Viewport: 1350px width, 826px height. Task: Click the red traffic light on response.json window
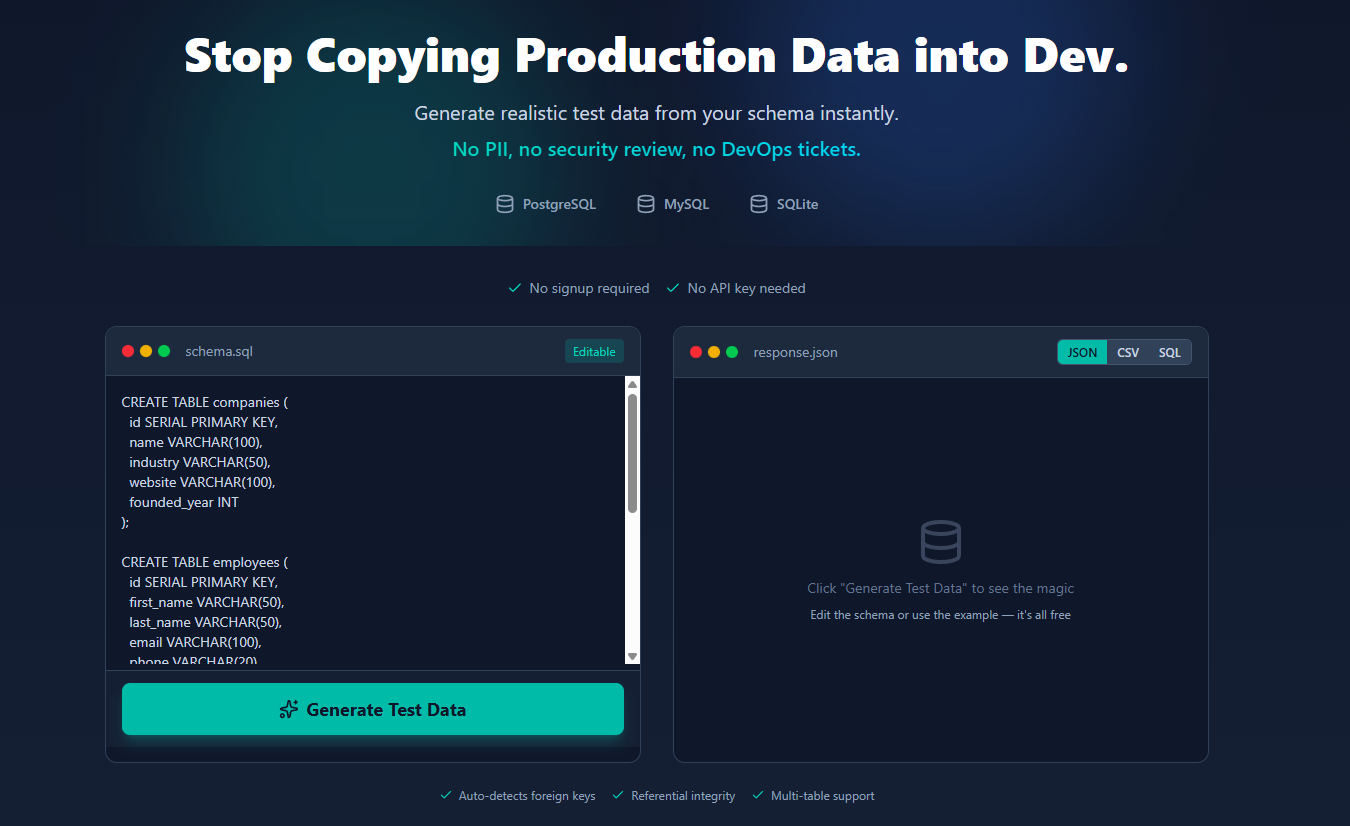point(695,352)
